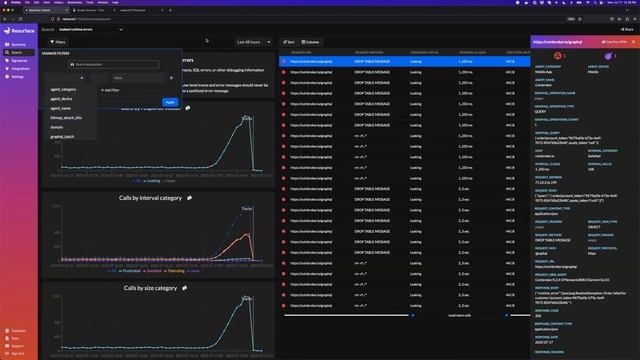Sort by the RESPONSE STATUS column header
This screenshot has width=640, height=360.
[424, 53]
